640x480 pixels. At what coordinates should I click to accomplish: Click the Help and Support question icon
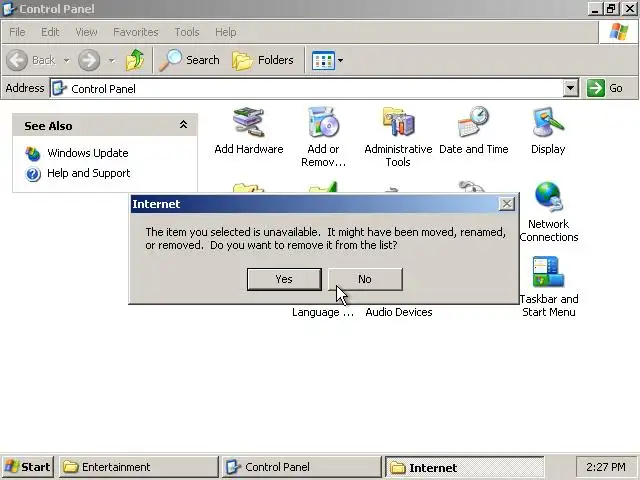coord(33,174)
